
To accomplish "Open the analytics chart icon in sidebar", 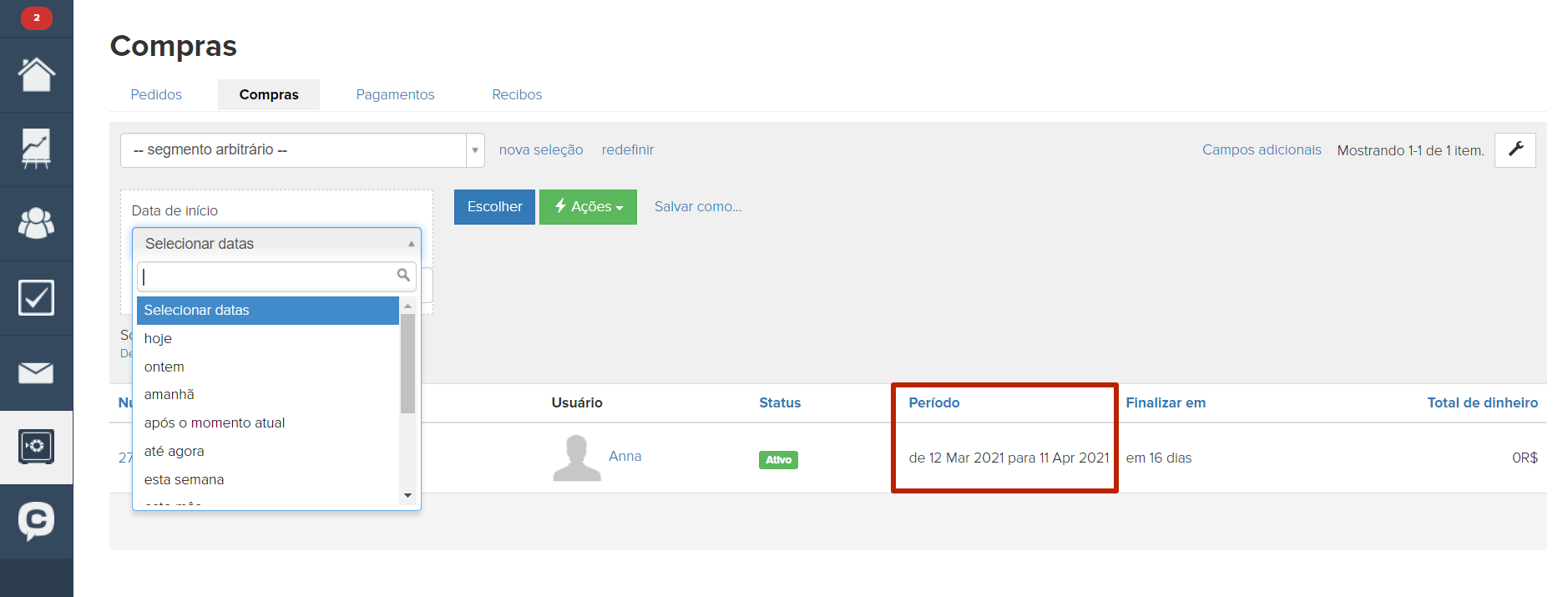I will point(36,149).
